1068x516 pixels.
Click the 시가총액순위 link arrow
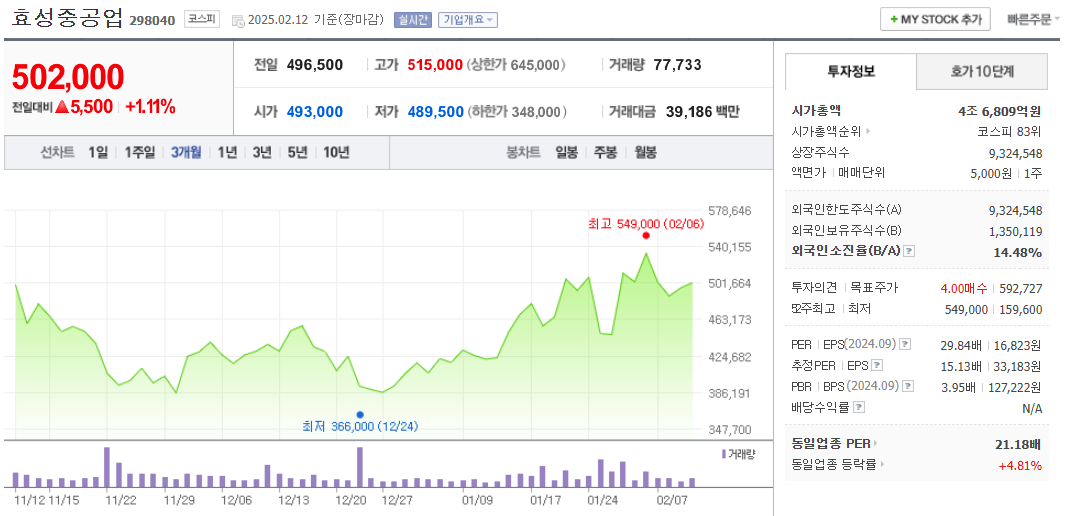[868, 131]
